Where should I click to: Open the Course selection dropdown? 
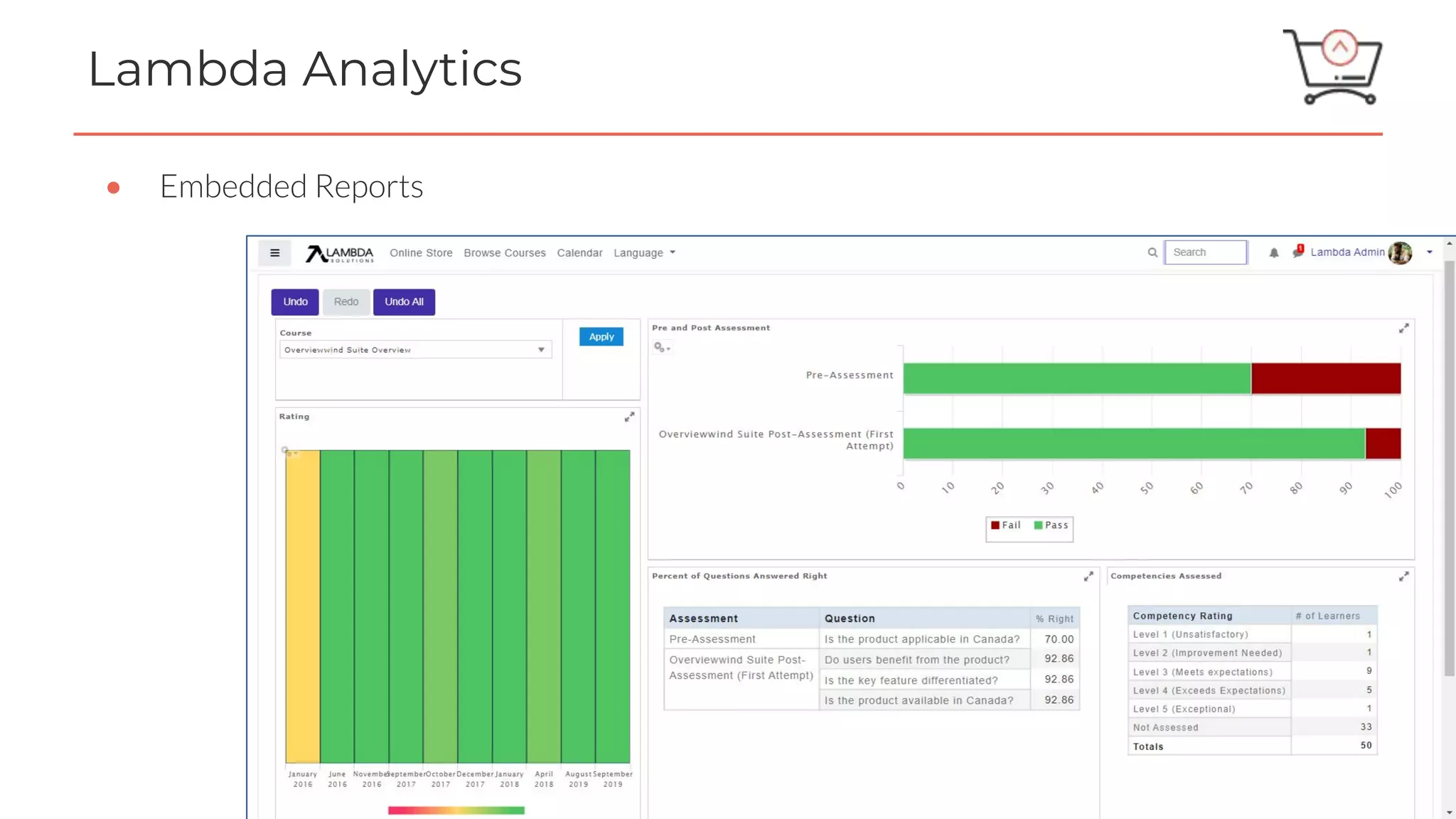coord(415,350)
